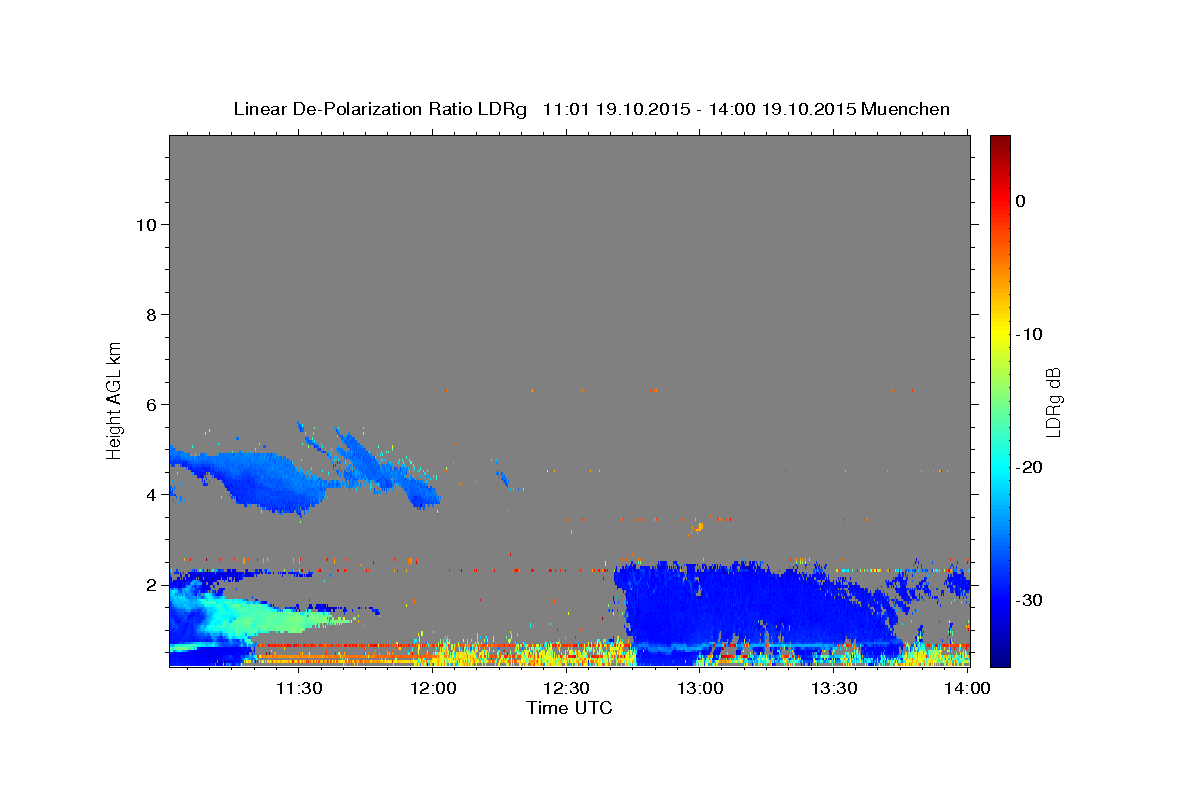Click the height tick label 2

[152, 584]
